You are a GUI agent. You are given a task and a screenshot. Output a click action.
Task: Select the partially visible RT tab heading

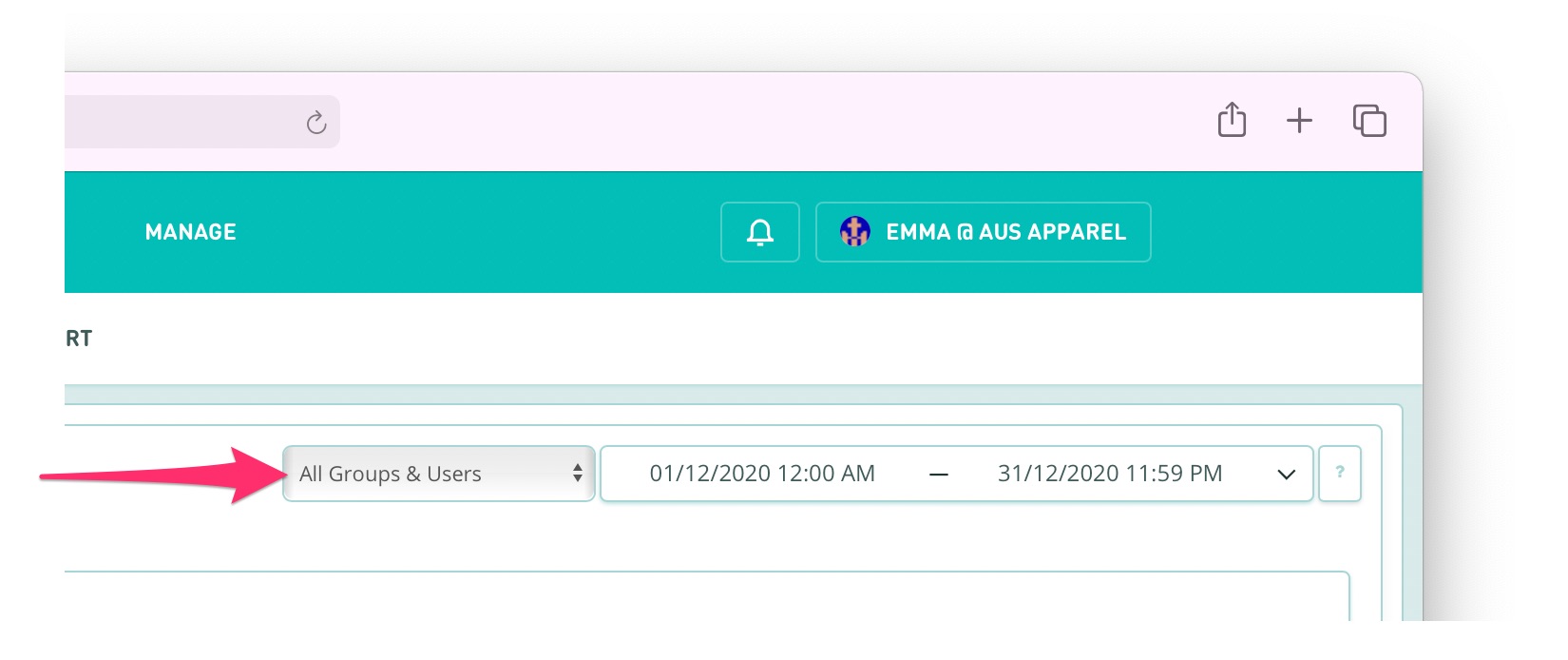pos(80,338)
